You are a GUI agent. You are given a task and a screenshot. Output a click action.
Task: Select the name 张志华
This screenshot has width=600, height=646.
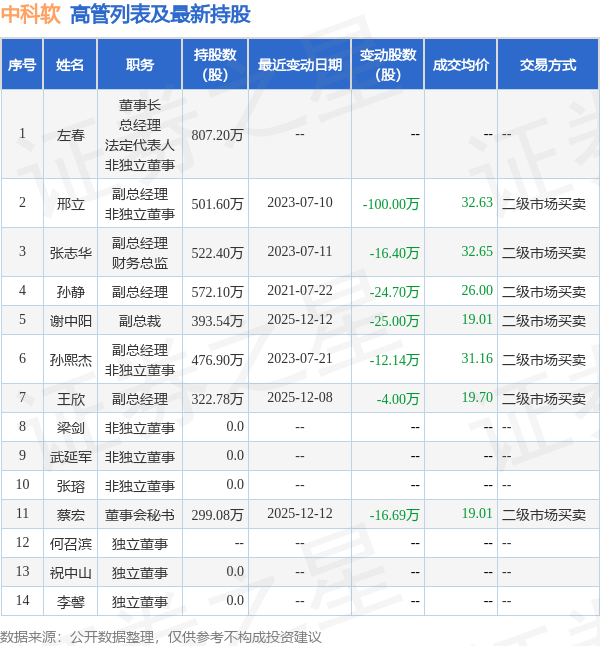70,253
